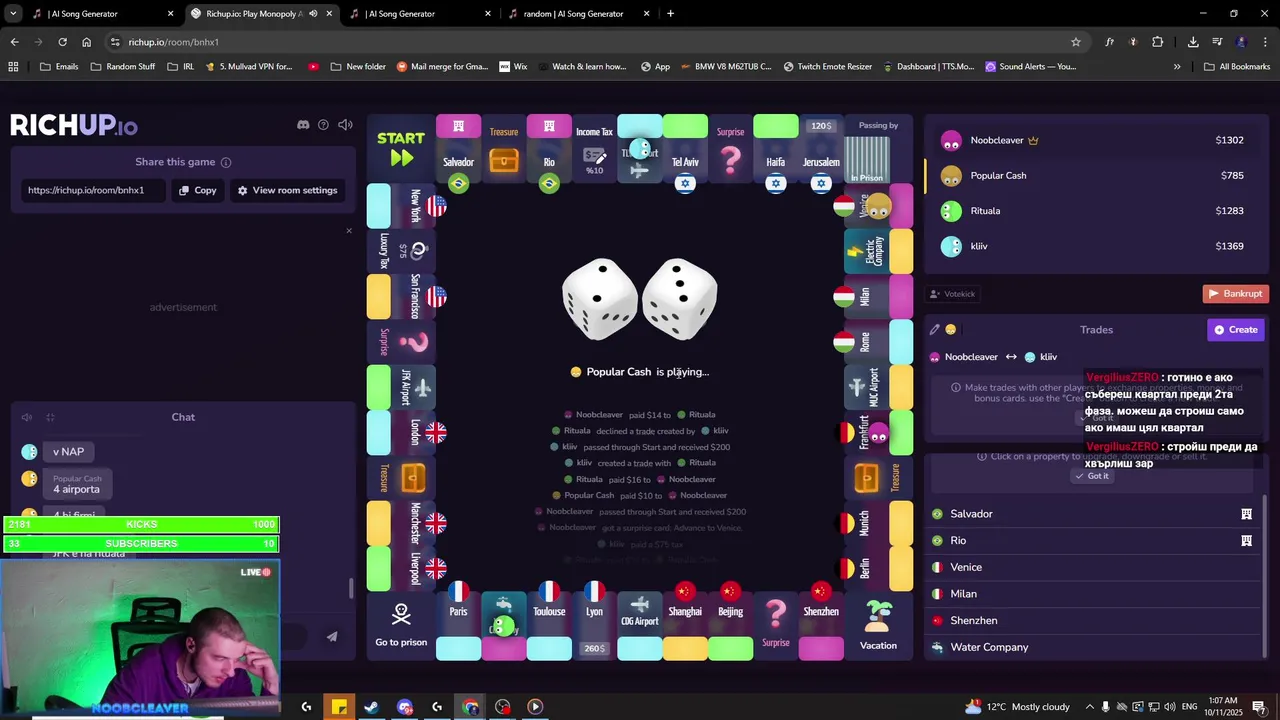1280x720 pixels.
Task: Click the left white die
Action: 600,298
